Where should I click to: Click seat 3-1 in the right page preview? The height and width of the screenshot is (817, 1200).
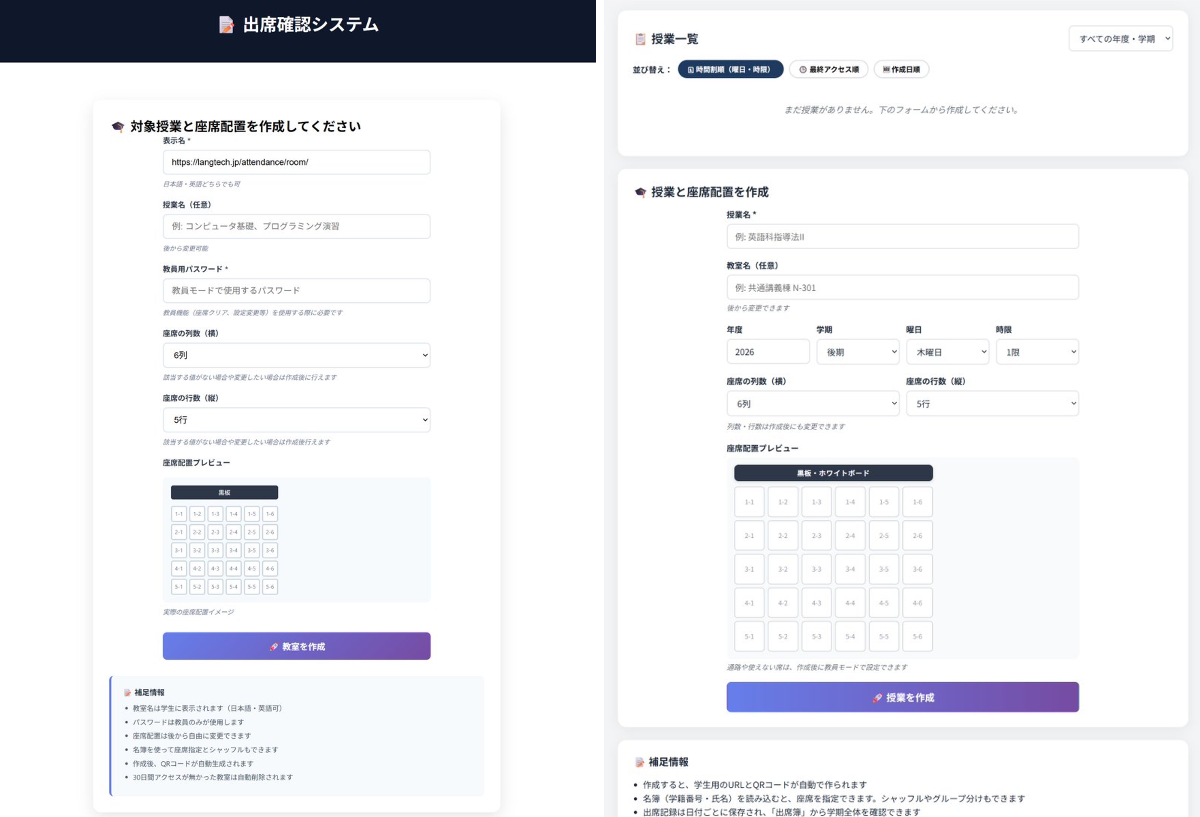[749, 570]
